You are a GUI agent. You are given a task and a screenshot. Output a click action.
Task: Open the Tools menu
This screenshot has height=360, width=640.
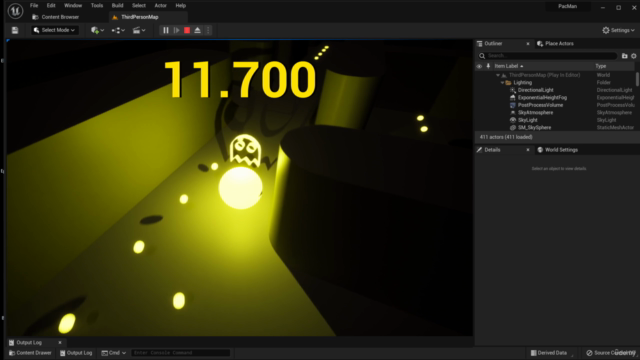tap(97, 6)
